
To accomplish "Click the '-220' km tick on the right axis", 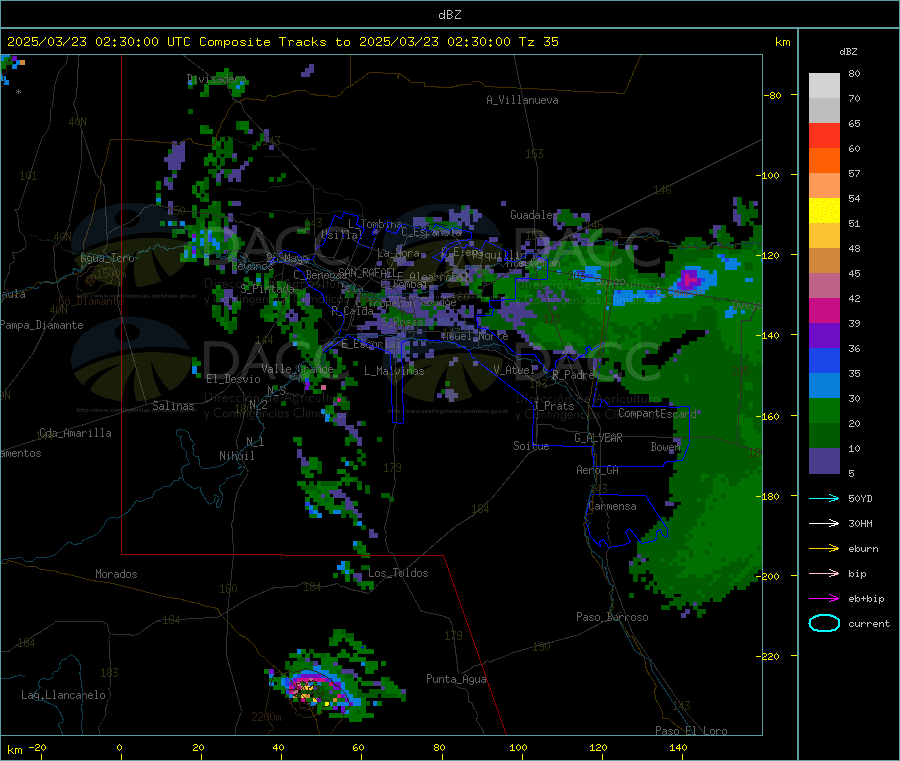I will (770, 656).
